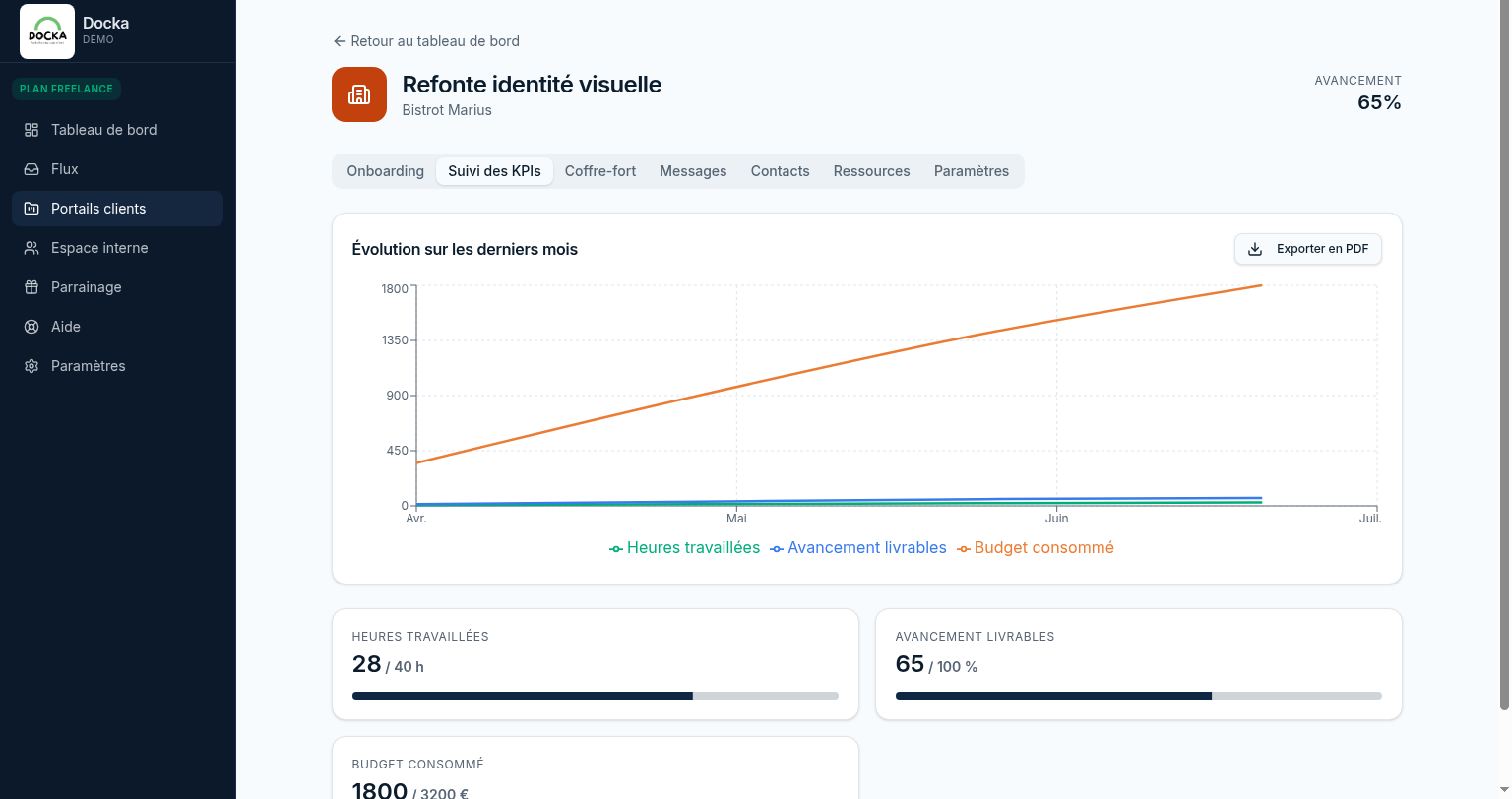Click the Avancement livrables progress bar

tap(1139, 696)
